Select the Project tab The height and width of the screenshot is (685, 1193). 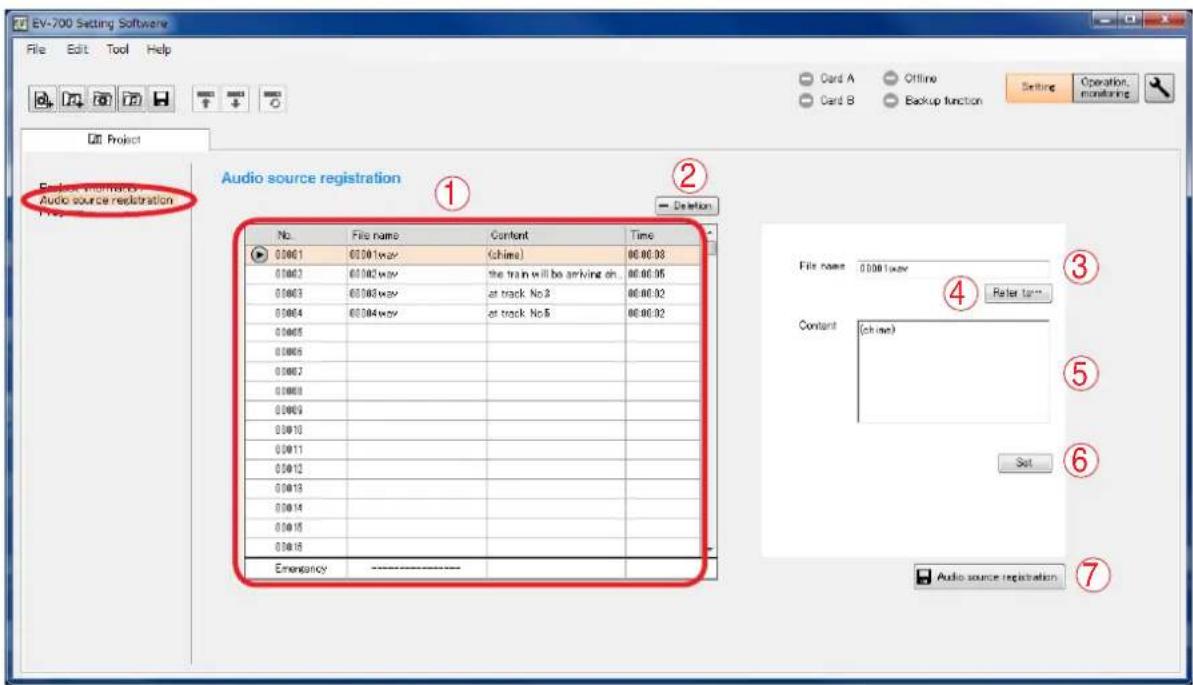click(x=115, y=139)
